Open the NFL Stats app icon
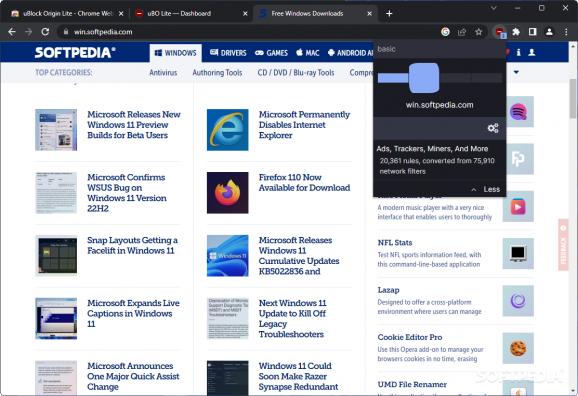578x396 pixels. tap(518, 253)
